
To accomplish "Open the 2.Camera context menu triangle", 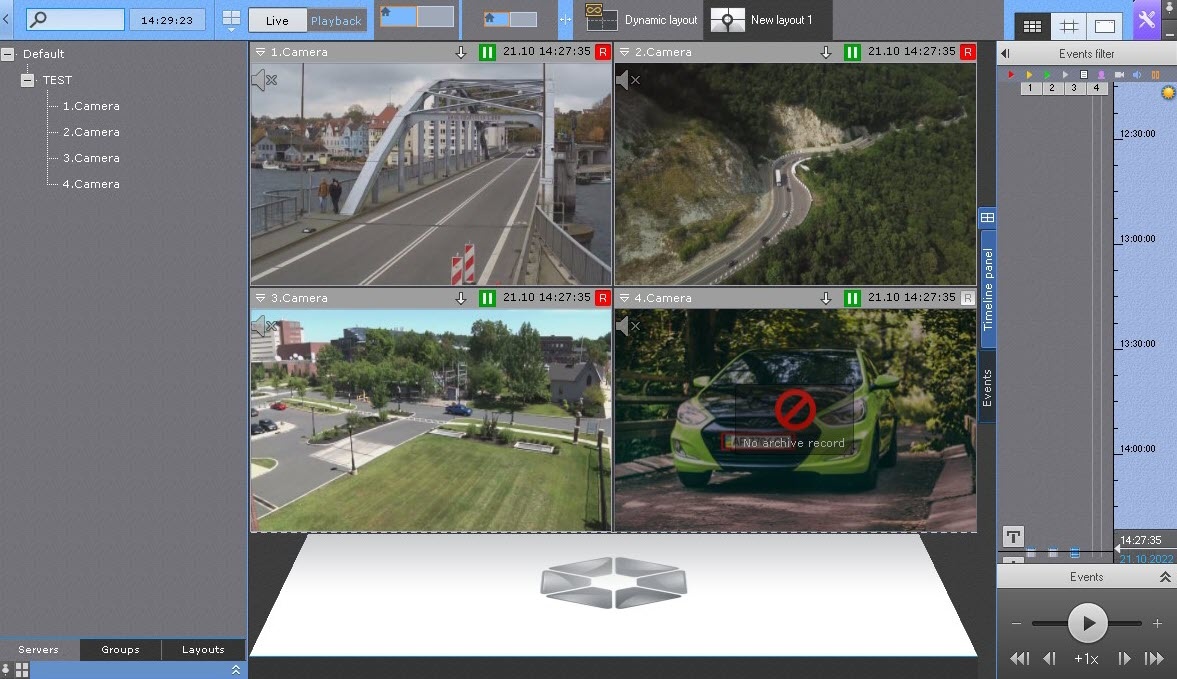I will [624, 52].
